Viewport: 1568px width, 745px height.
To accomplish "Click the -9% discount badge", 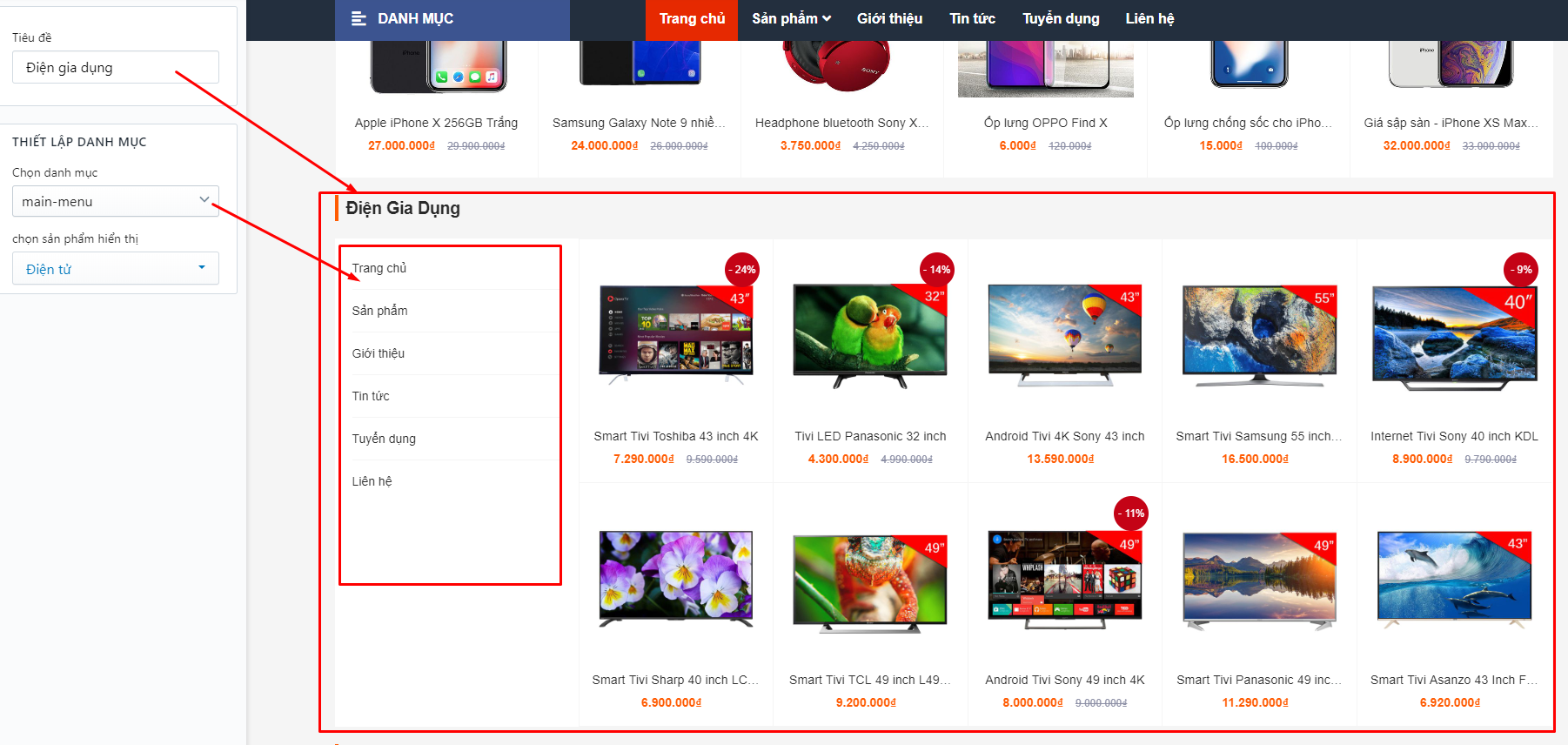I will (1521, 270).
